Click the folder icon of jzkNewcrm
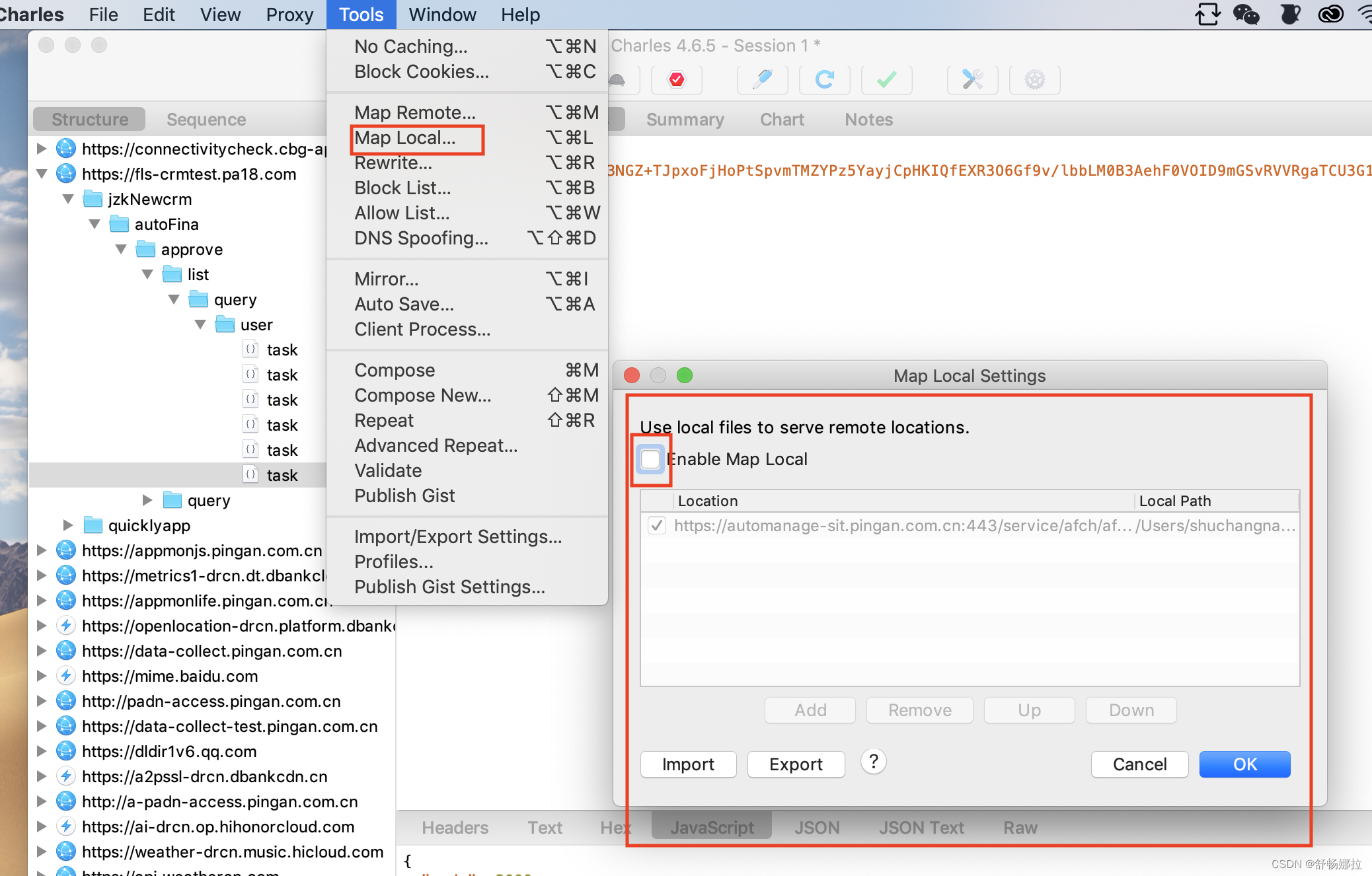 pos(93,199)
